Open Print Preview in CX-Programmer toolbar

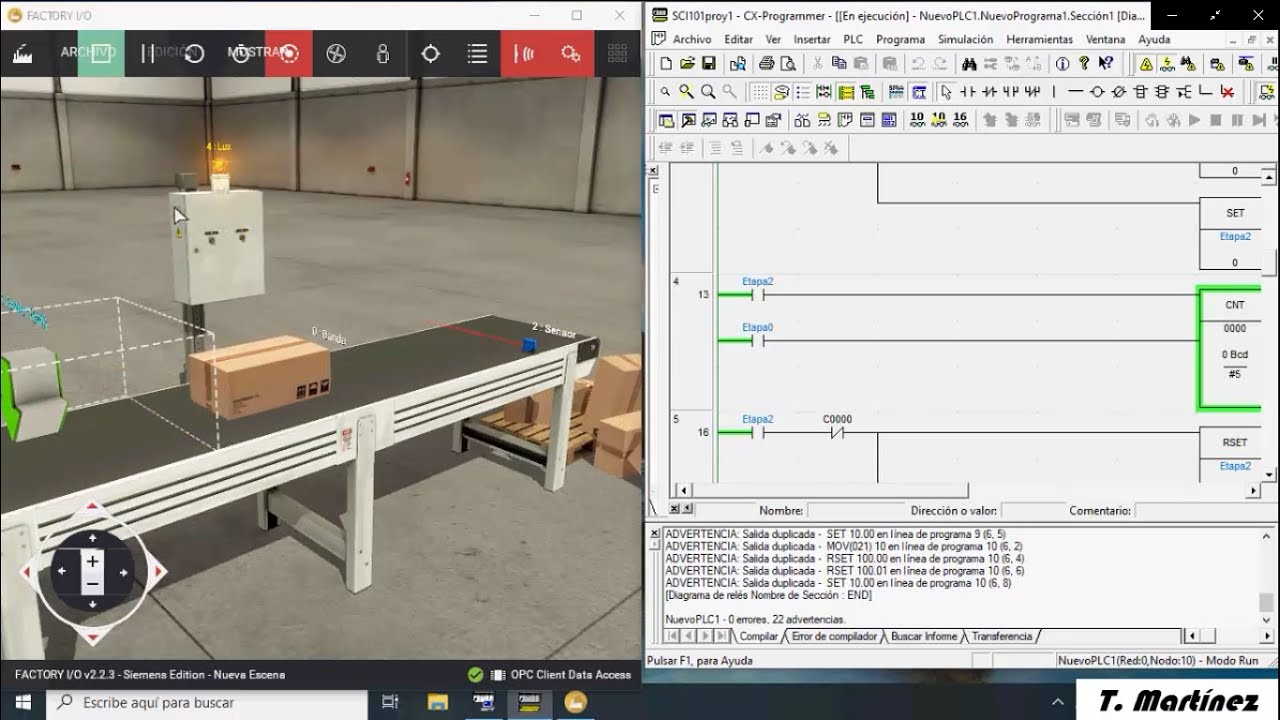788,63
